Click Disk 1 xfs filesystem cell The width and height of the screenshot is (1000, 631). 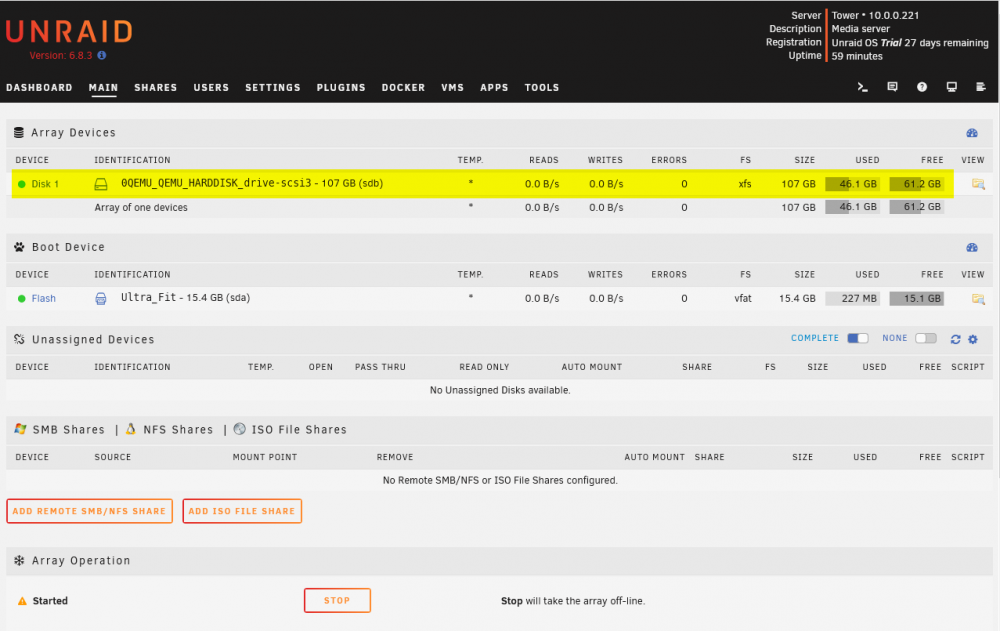745,184
